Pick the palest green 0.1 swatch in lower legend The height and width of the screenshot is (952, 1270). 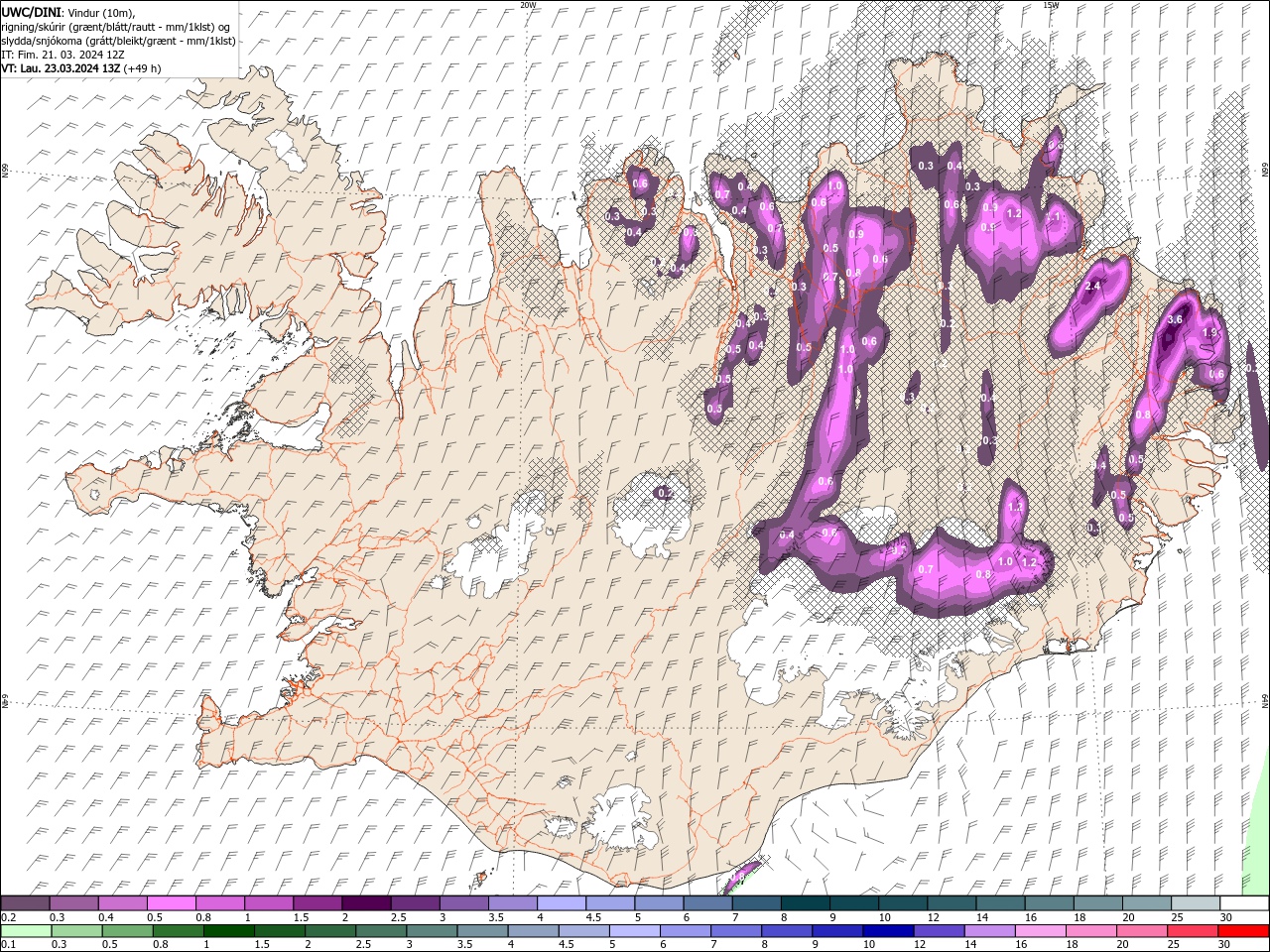[26, 931]
